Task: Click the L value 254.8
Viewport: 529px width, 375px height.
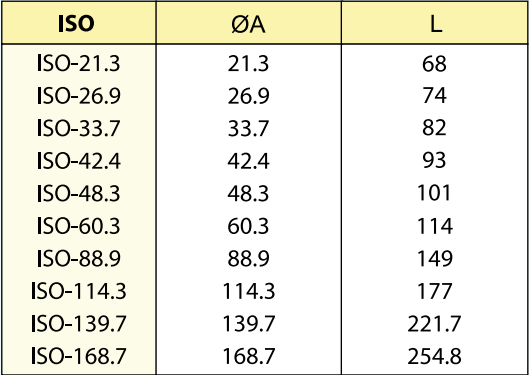Action: point(434,356)
